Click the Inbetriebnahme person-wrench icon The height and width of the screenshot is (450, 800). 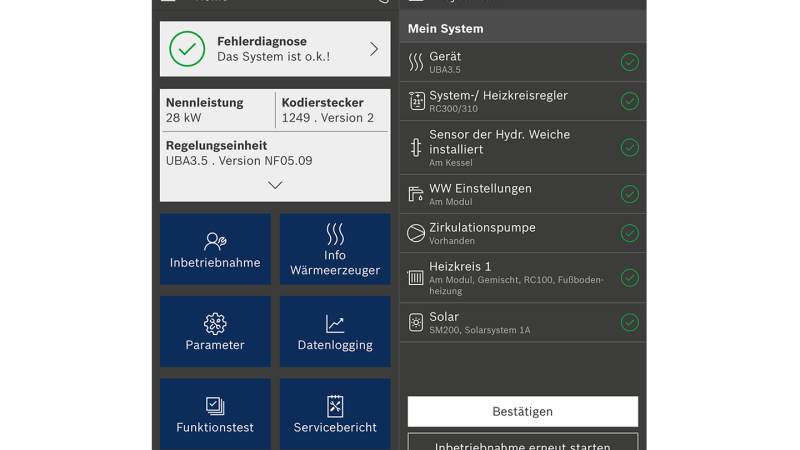click(x=215, y=241)
